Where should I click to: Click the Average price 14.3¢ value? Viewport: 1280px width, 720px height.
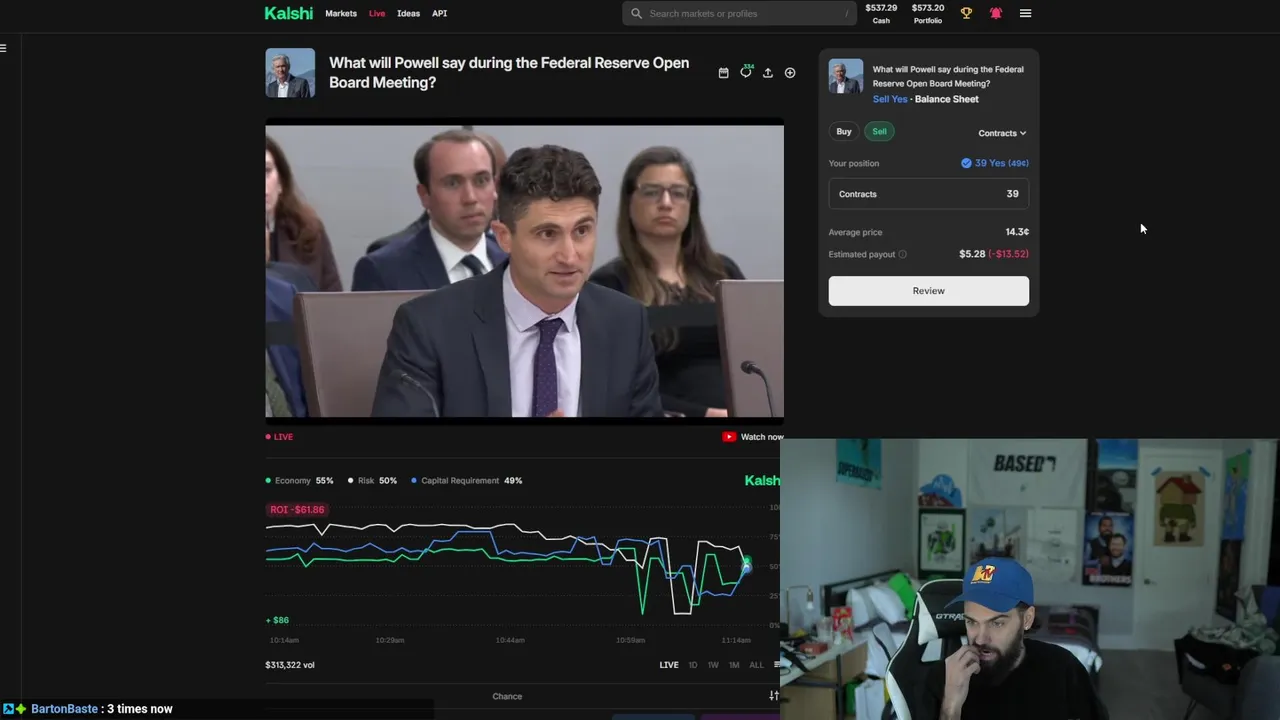point(1017,232)
